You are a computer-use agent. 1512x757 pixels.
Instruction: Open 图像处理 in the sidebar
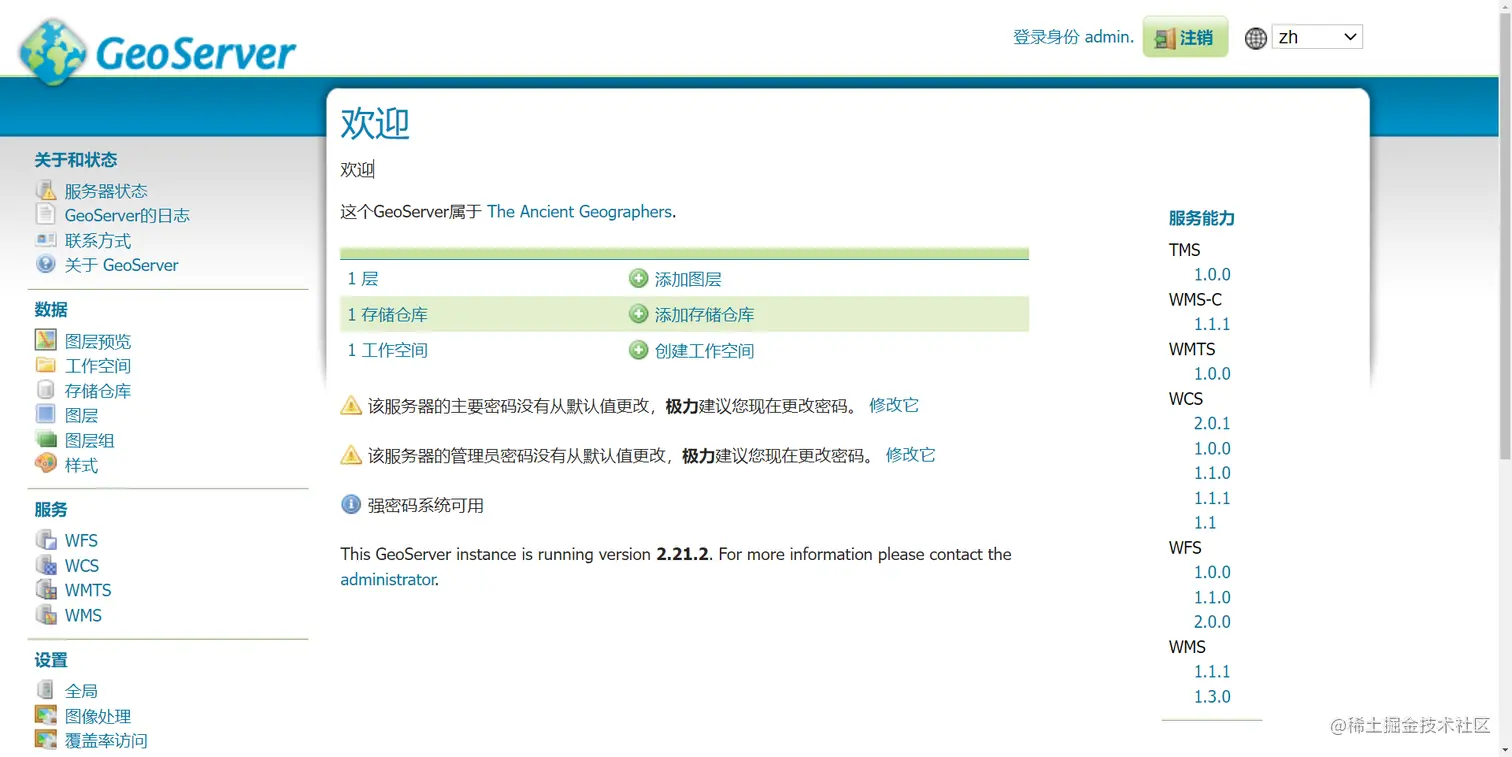(x=98, y=716)
